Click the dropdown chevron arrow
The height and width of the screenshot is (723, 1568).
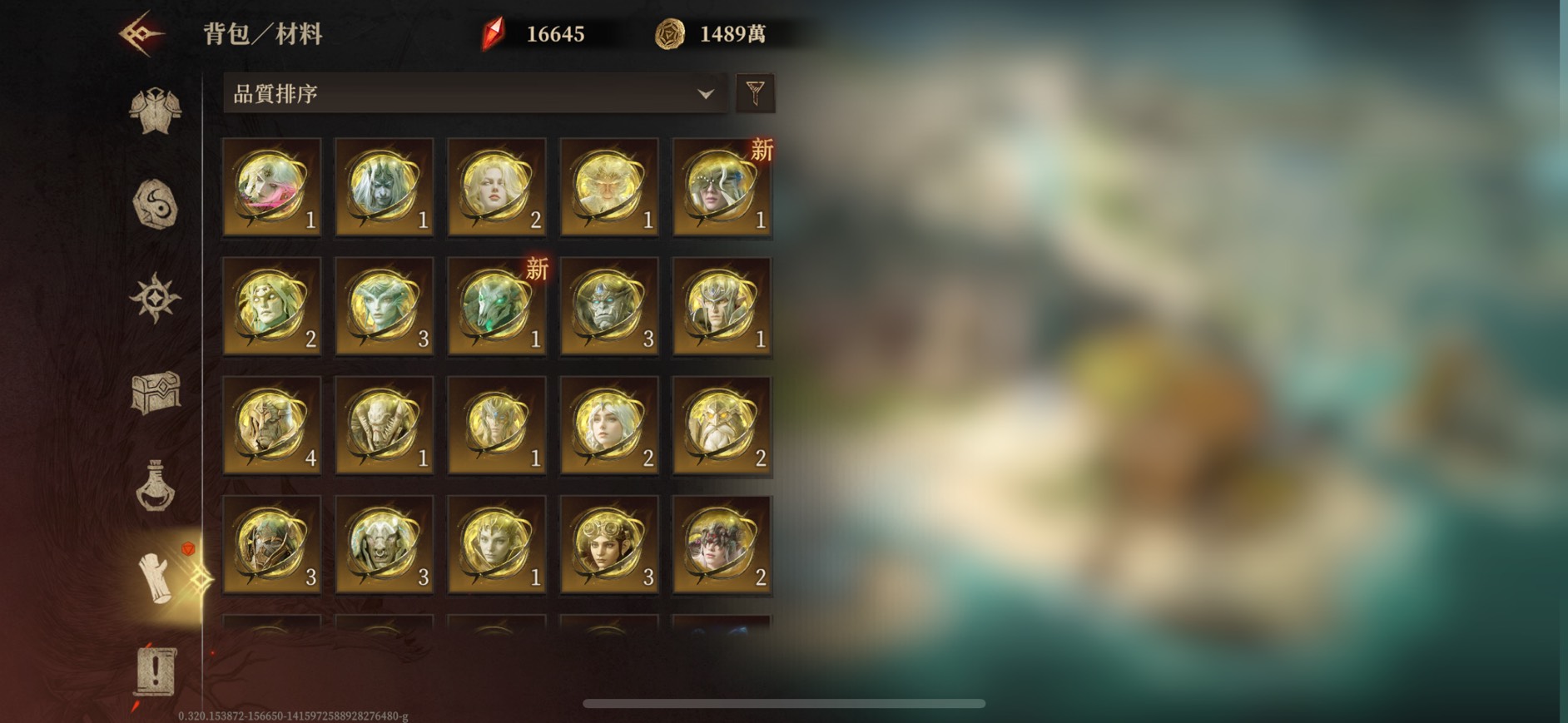click(x=706, y=94)
